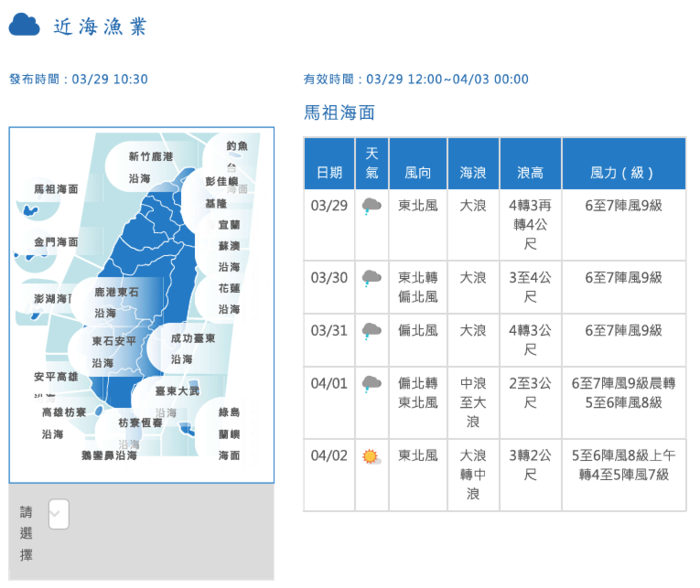Select 成功臺東沿海 region on the map
This screenshot has width=700, height=588.
click(192, 349)
